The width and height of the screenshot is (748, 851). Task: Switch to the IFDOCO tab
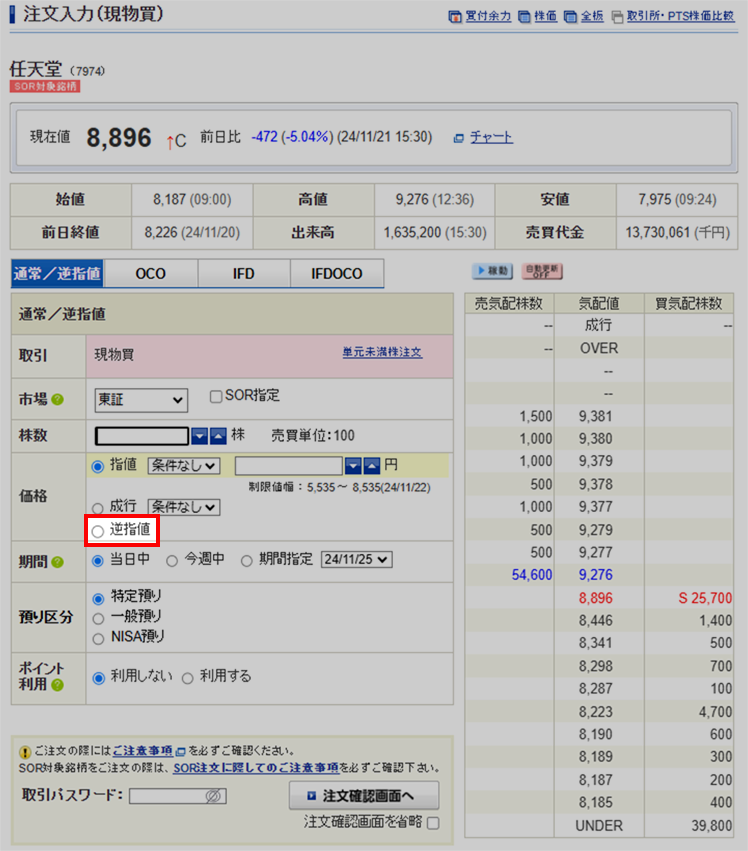coord(337,273)
